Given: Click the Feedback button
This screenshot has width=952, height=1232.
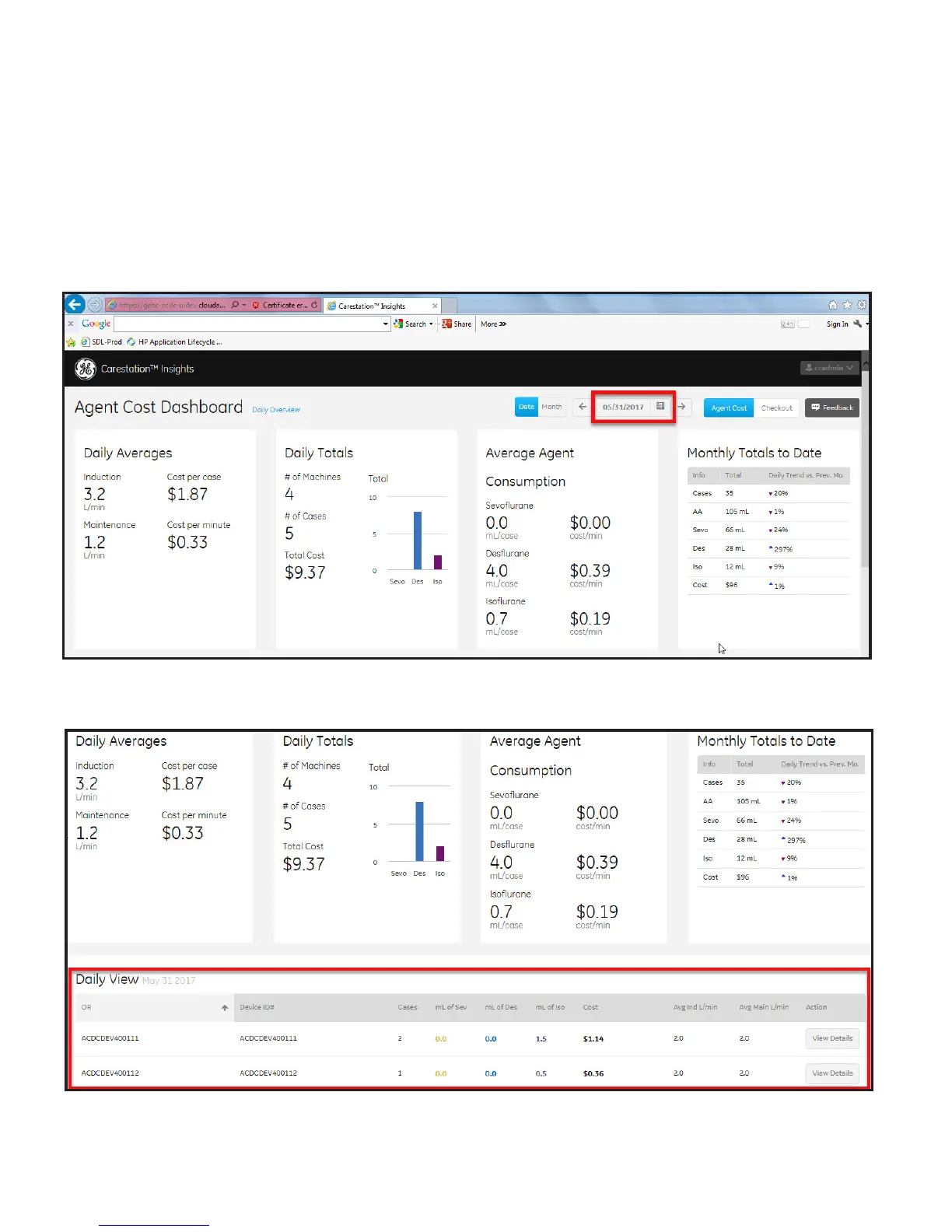Looking at the screenshot, I should tap(832, 408).
